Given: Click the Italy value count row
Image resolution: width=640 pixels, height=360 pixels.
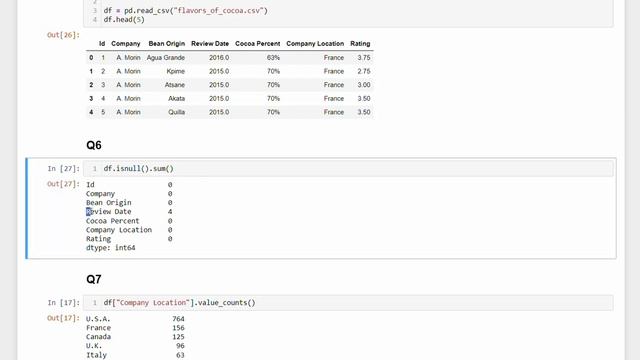Looking at the screenshot, I should [135, 355].
